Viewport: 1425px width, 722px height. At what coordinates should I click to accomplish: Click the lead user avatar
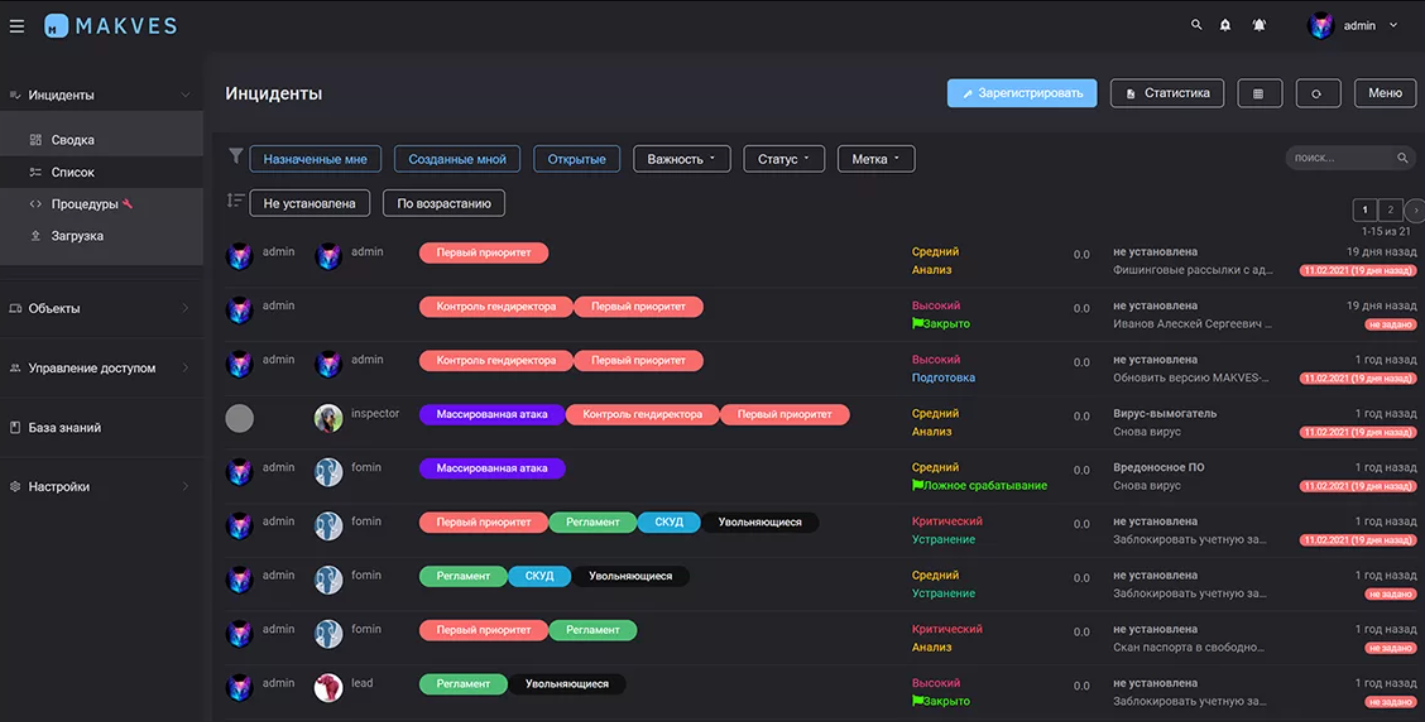tap(329, 688)
